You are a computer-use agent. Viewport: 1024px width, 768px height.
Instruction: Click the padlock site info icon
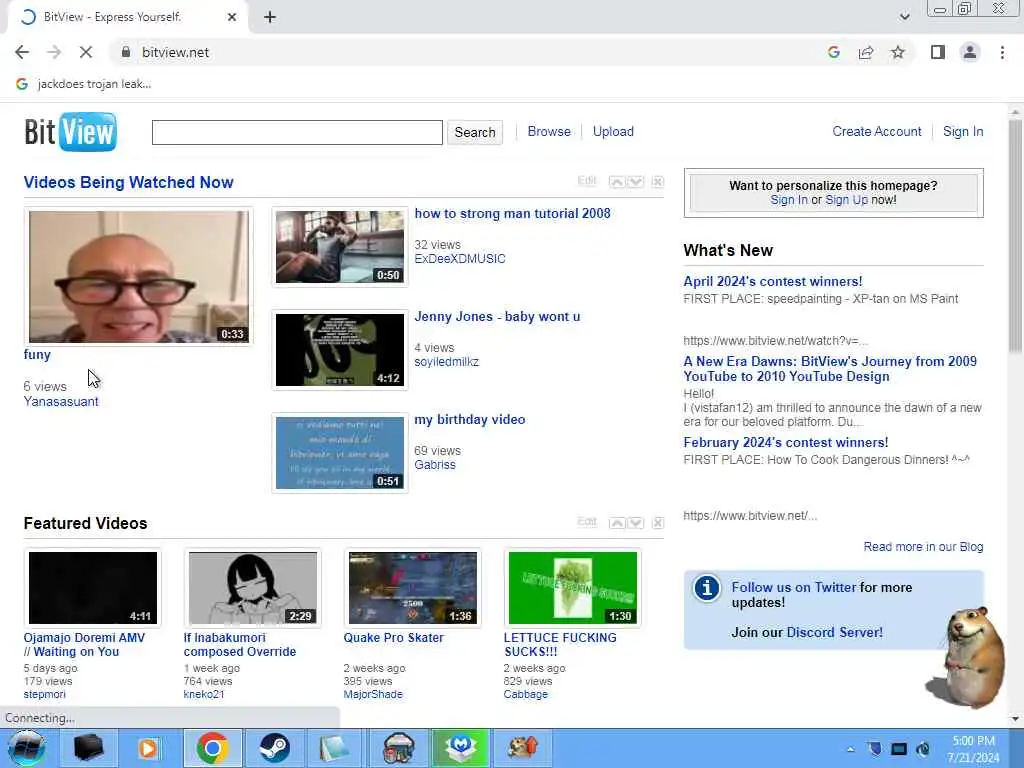(x=125, y=52)
